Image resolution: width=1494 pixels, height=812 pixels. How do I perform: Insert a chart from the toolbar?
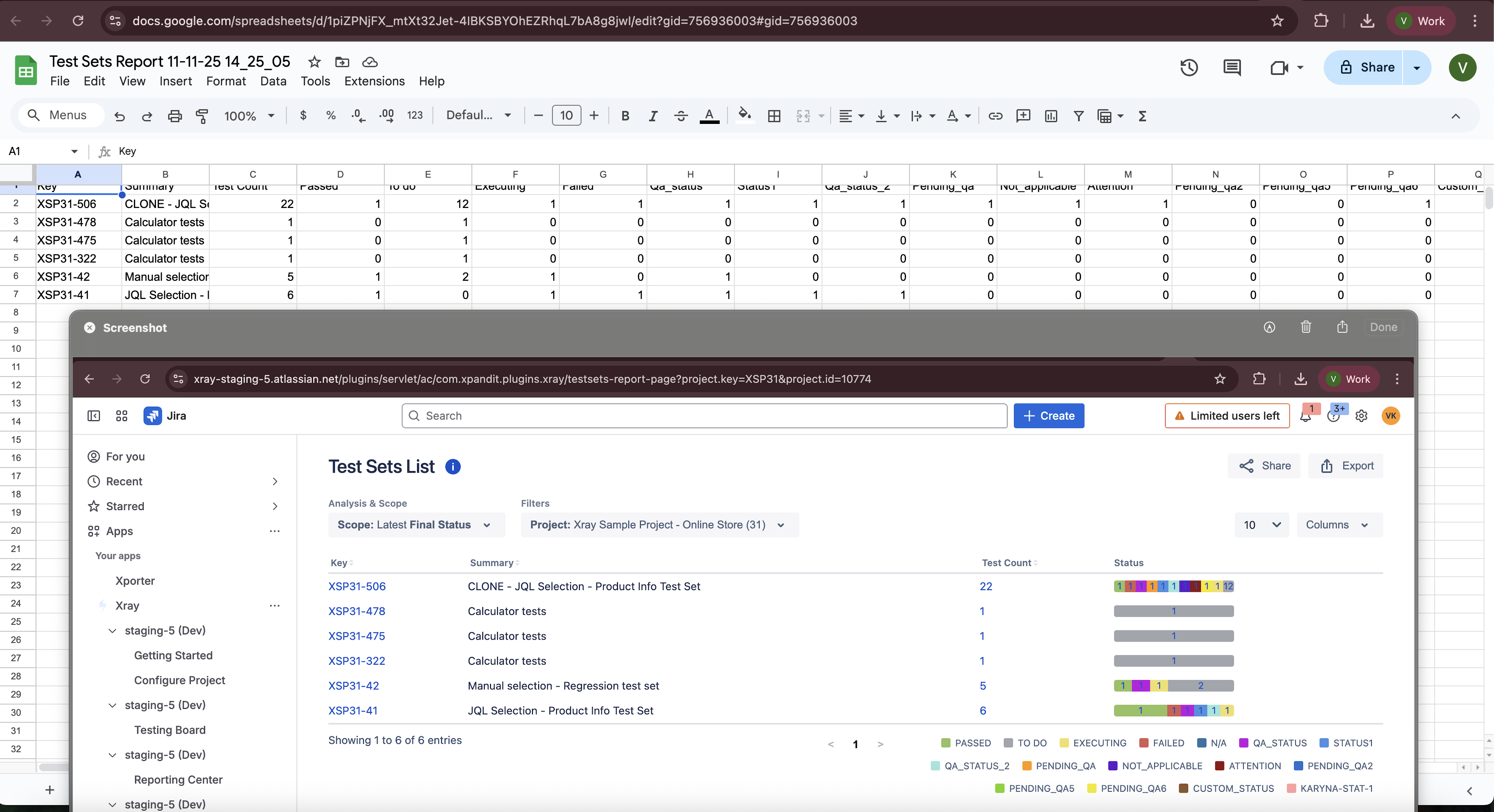pos(1050,116)
